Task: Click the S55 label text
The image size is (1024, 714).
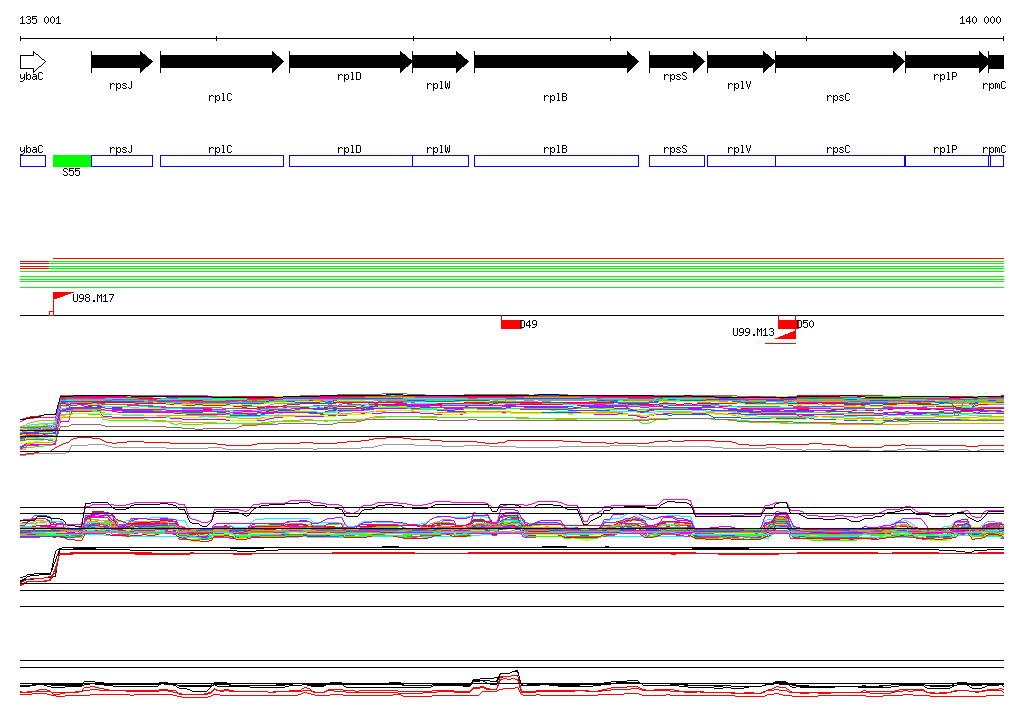Action: click(x=72, y=172)
